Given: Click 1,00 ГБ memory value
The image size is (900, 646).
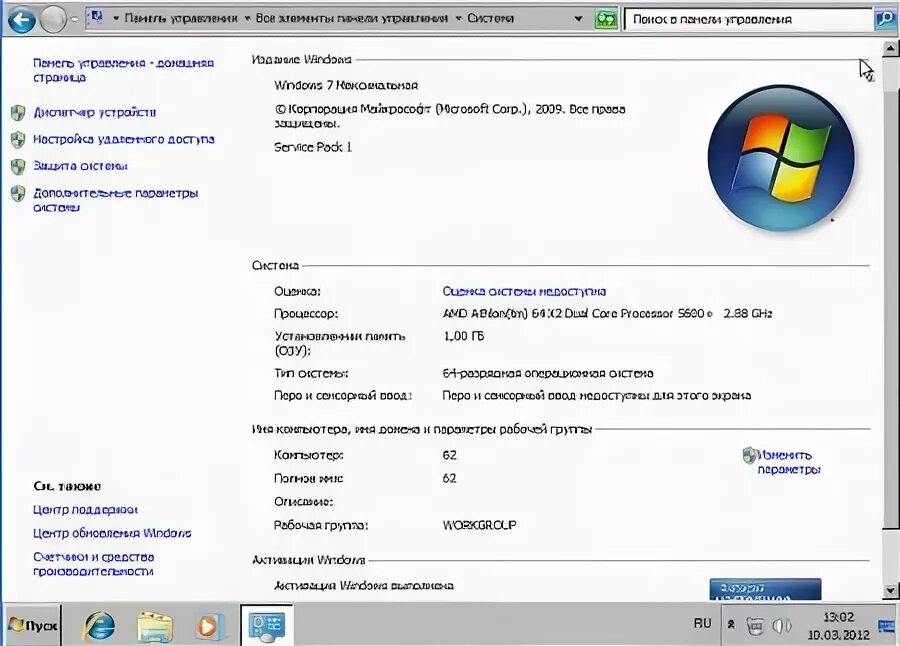Looking at the screenshot, I should click(x=464, y=336).
